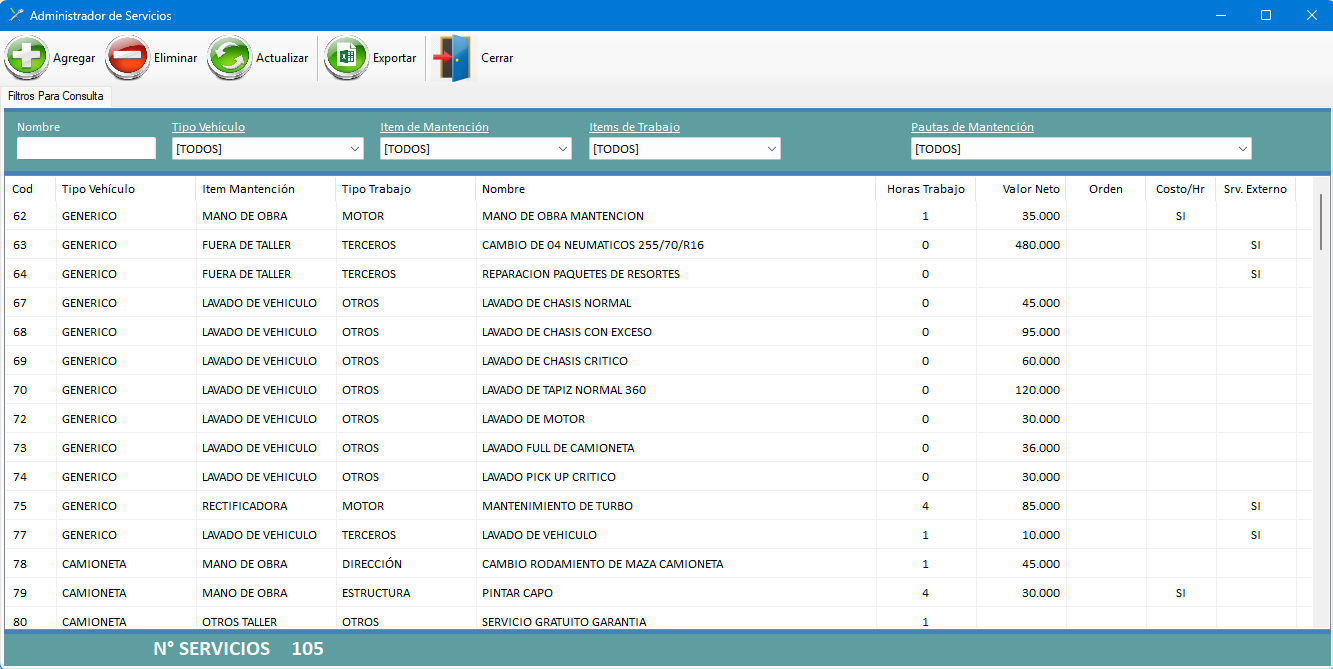The height and width of the screenshot is (669, 1333).
Task: Open the Tipo Vehículo dropdown
Action: click(268, 149)
